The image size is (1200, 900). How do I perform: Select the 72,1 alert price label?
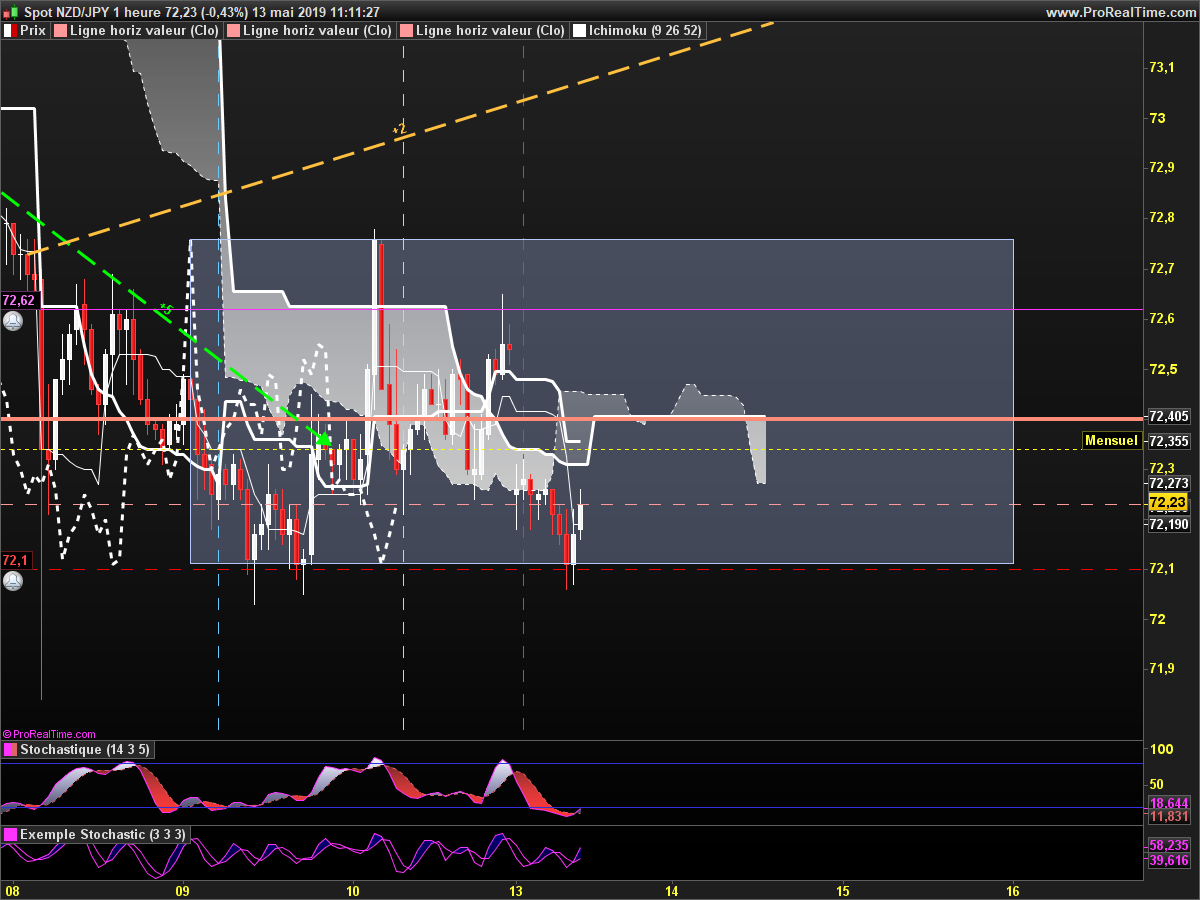pyautogui.click(x=15, y=560)
